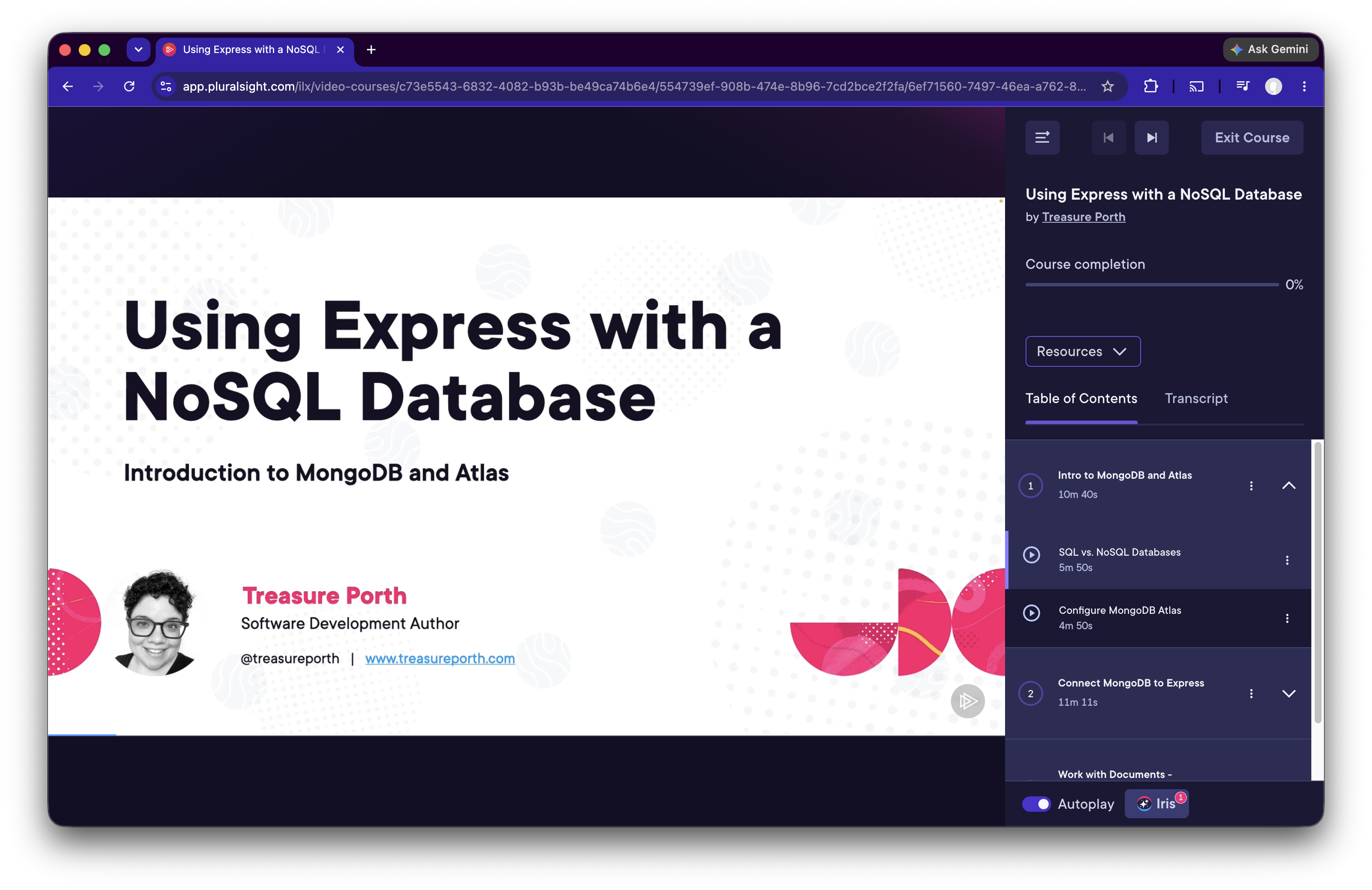Click the Intro to MongoDB and Atlas title

[1125, 475]
